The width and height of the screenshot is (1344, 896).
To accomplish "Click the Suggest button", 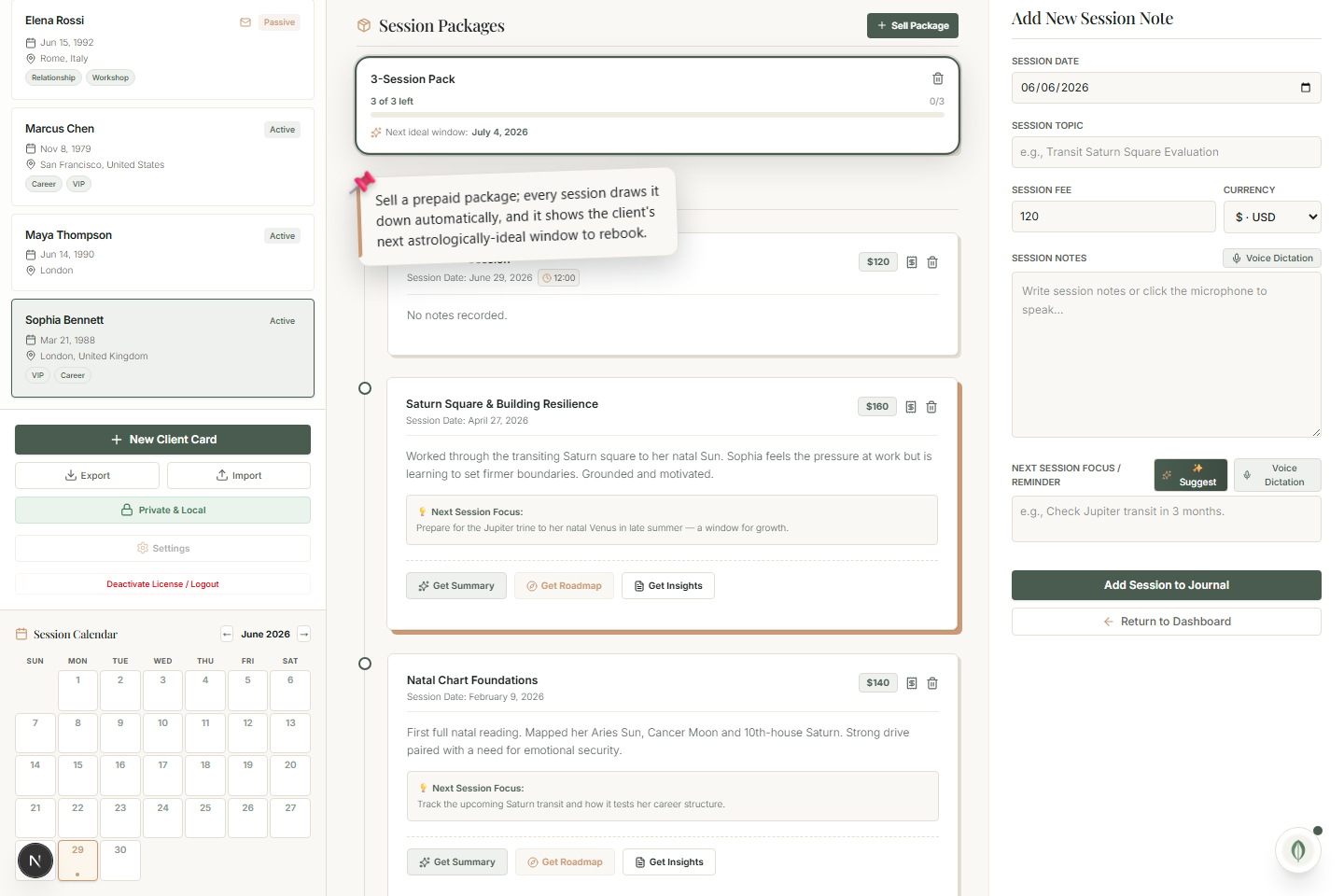I will coord(1191,475).
